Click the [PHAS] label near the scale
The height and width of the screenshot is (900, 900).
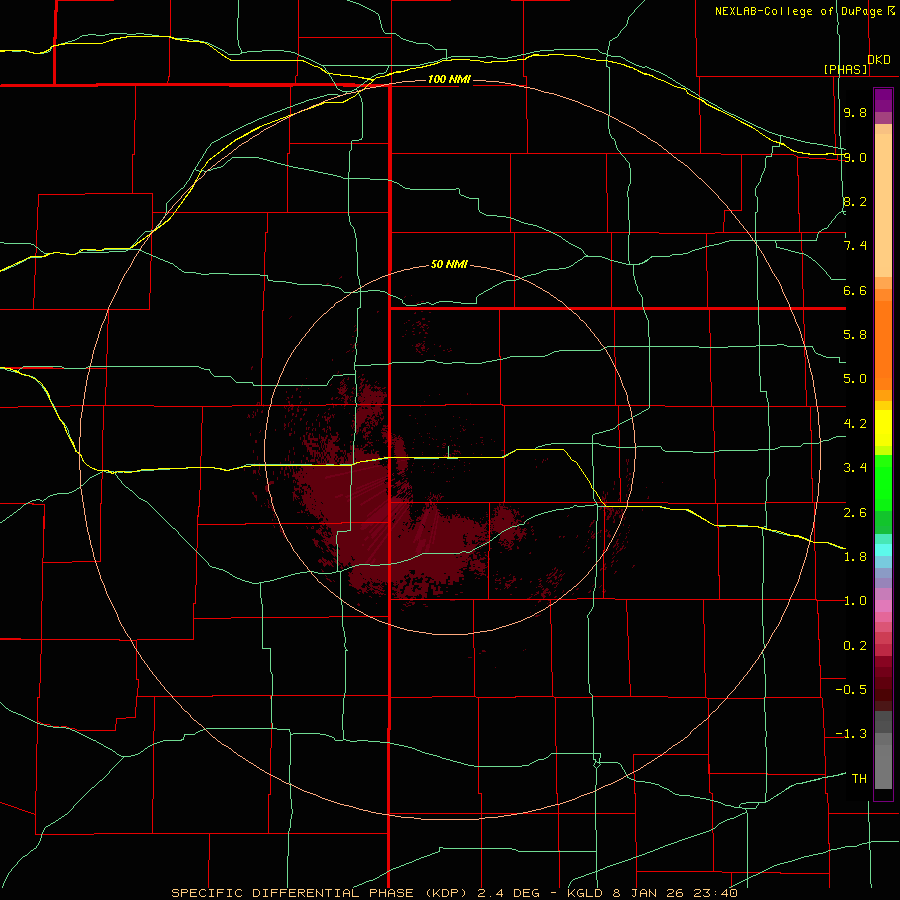(845, 69)
